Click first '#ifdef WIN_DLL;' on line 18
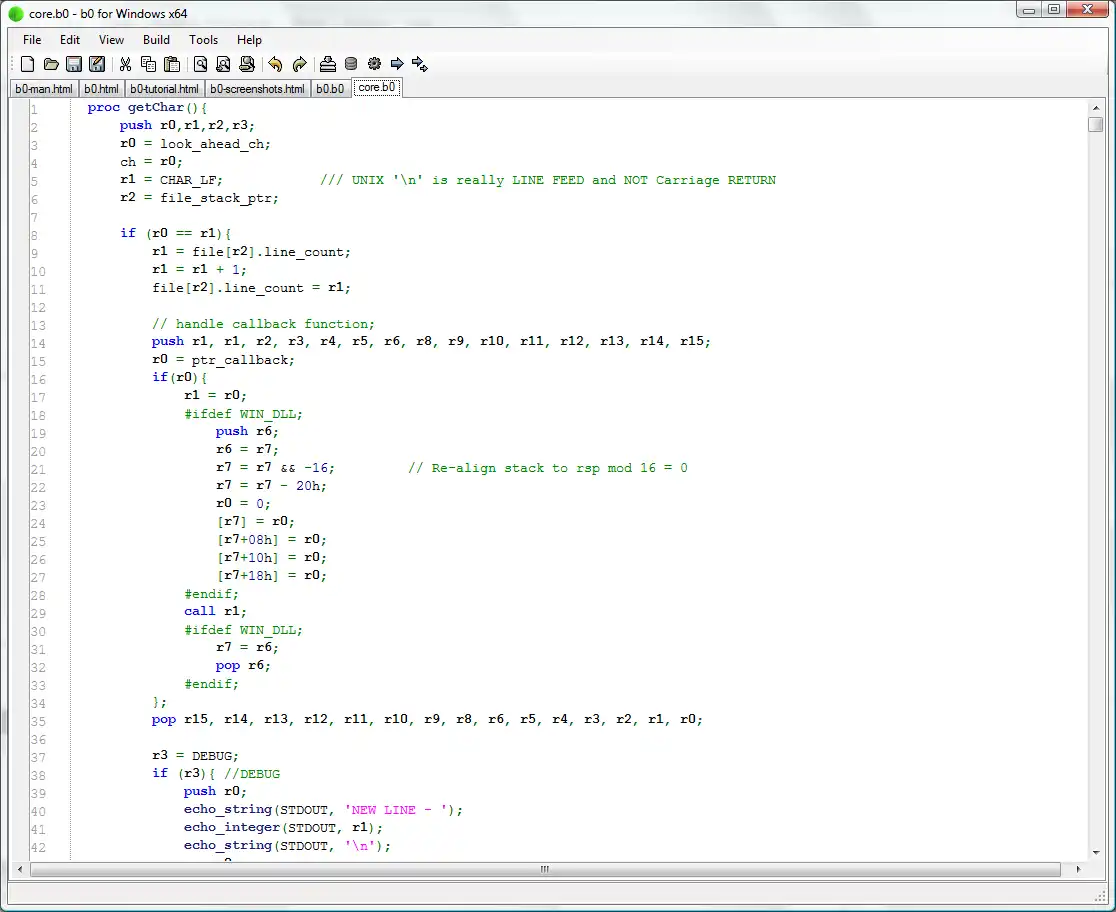Viewport: 1116px width, 912px height. [243, 414]
